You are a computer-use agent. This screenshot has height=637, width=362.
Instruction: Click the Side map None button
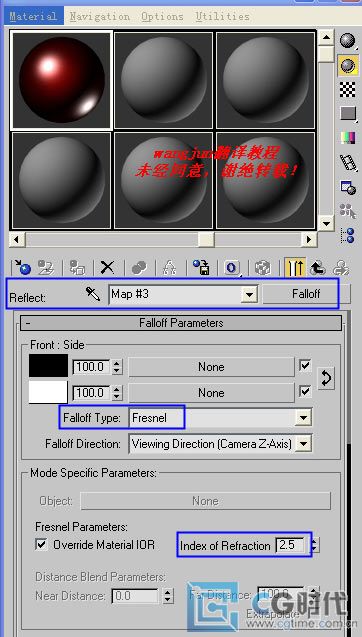click(211, 393)
